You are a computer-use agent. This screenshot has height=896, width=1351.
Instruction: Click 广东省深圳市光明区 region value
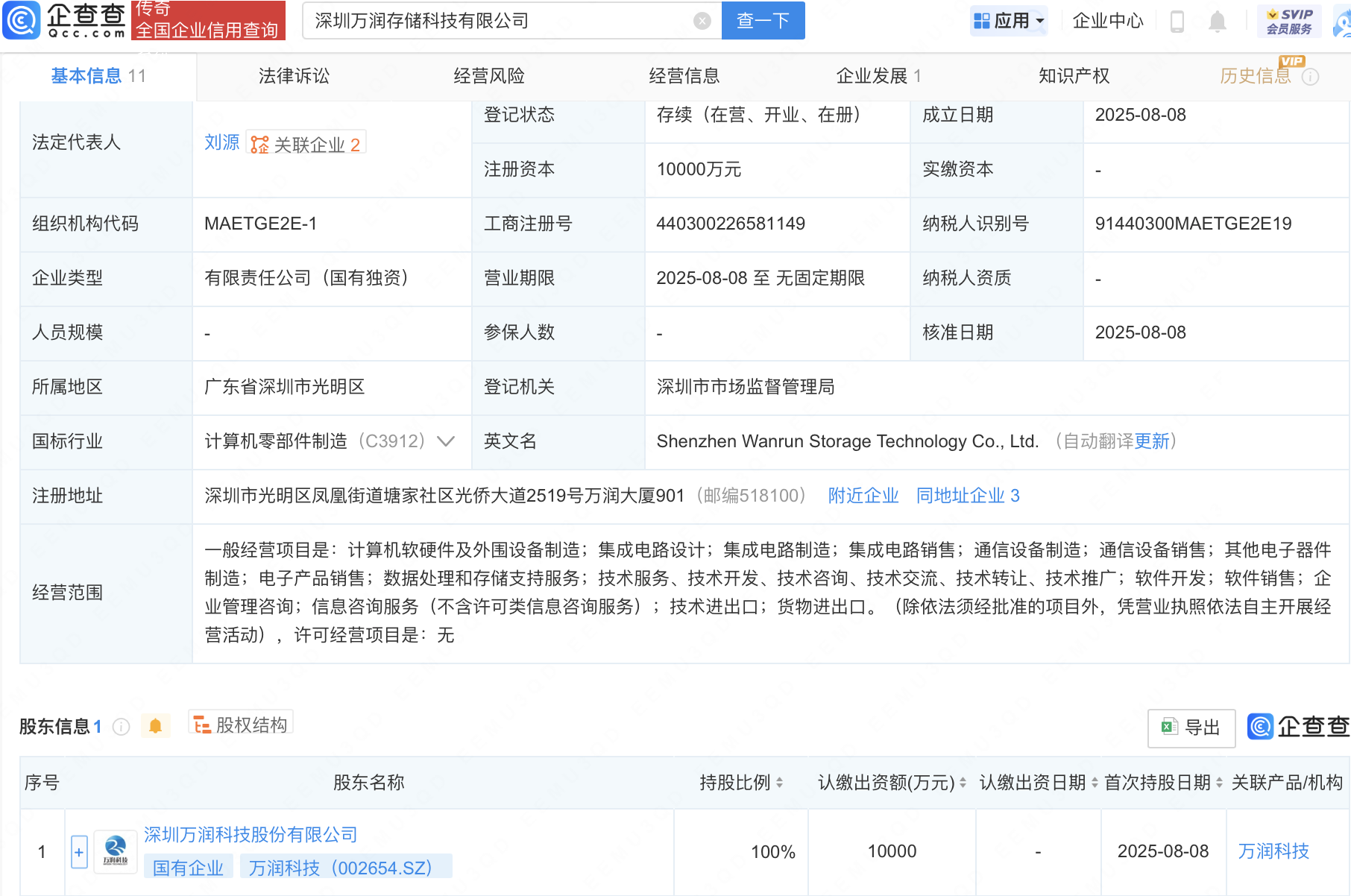(x=285, y=387)
